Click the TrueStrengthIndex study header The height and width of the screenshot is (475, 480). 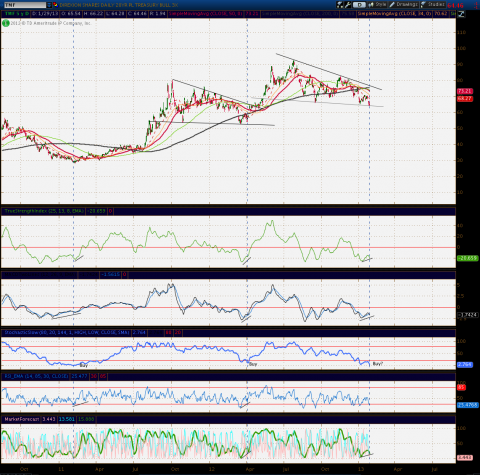[x=44, y=211]
